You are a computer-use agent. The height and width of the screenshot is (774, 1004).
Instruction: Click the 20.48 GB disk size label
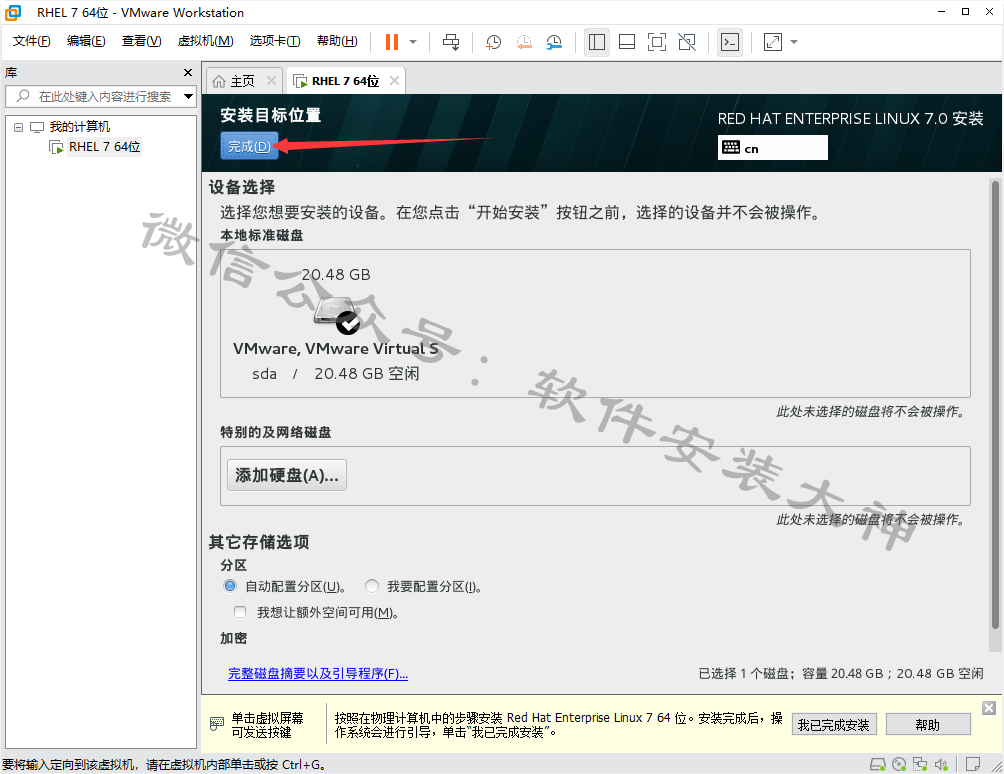336,275
